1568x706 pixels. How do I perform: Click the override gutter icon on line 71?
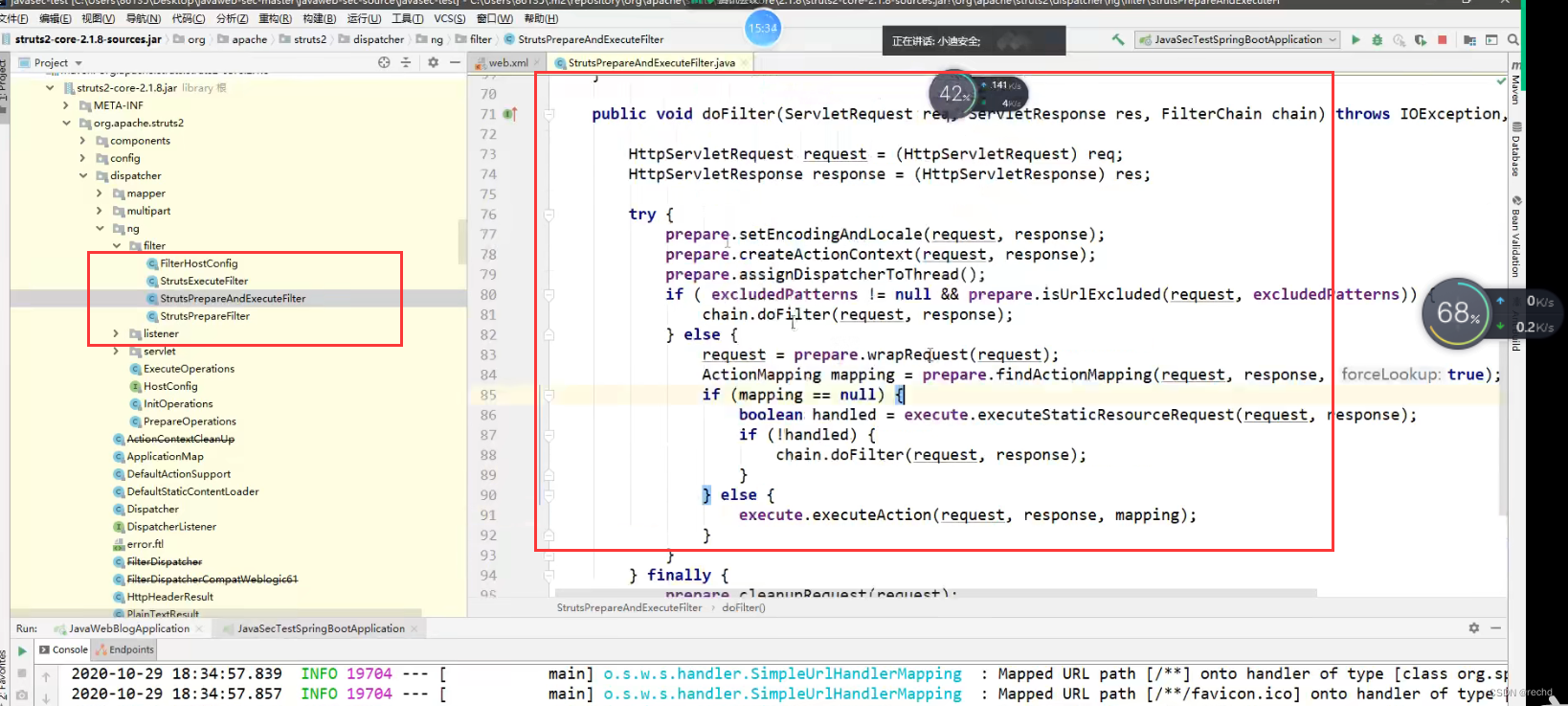[x=510, y=114]
